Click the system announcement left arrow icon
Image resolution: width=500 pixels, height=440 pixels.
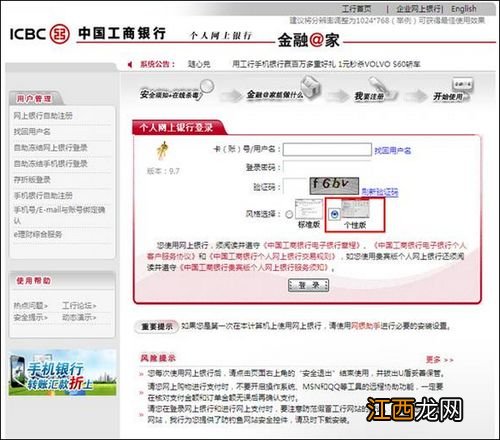coord(130,64)
